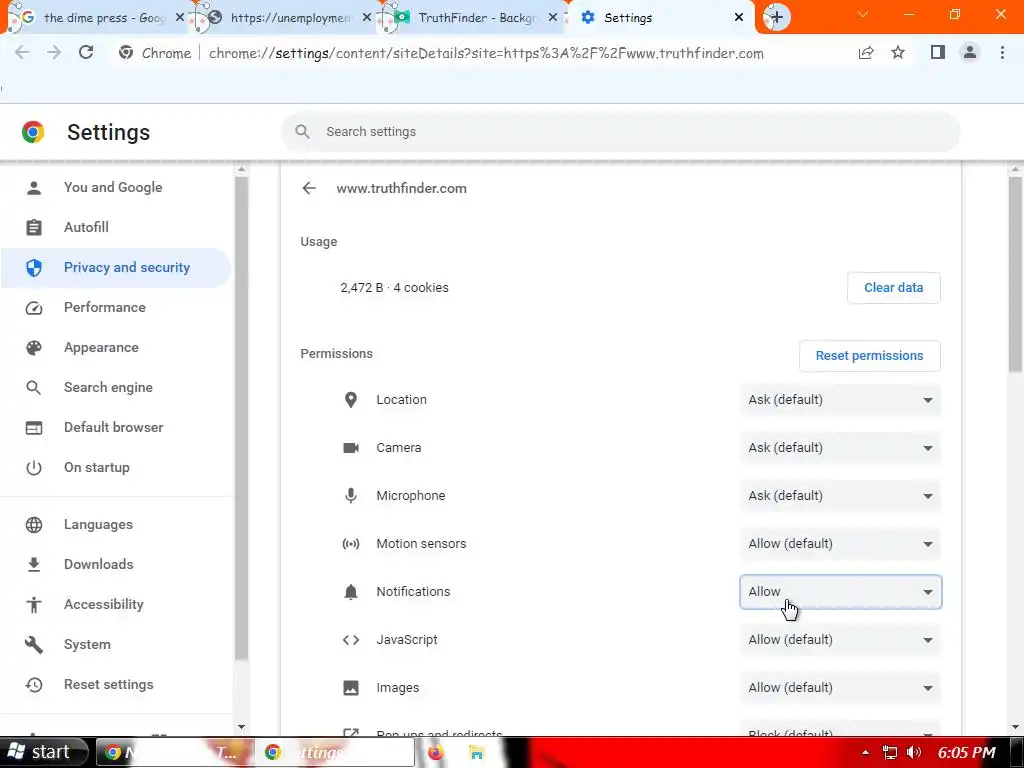Show hidden system tray icons
The image size is (1024, 768).
[x=865, y=752]
